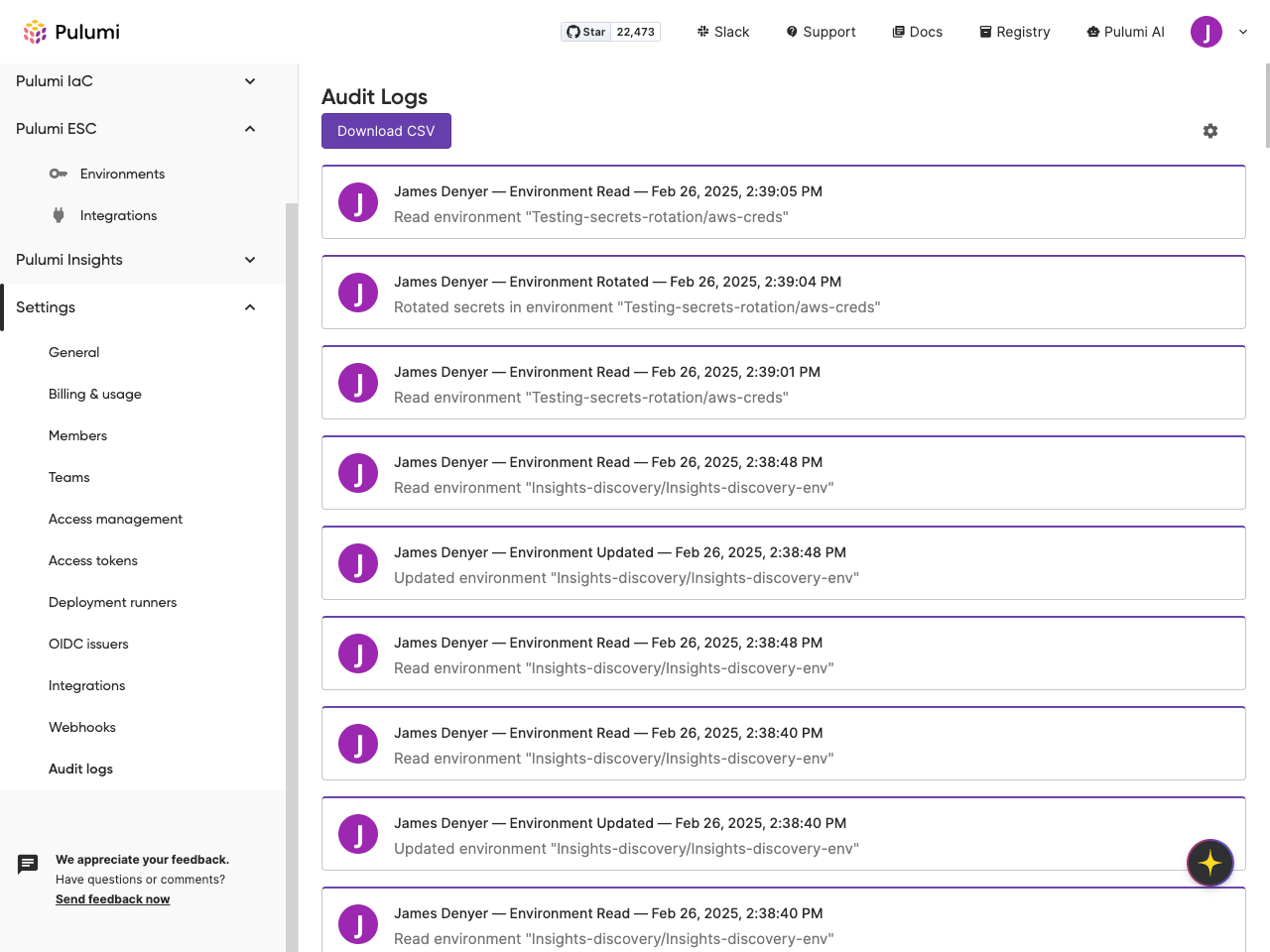Viewport: 1270px width, 952px height.
Task: Click the feedback speech bubble icon
Action: (27, 864)
